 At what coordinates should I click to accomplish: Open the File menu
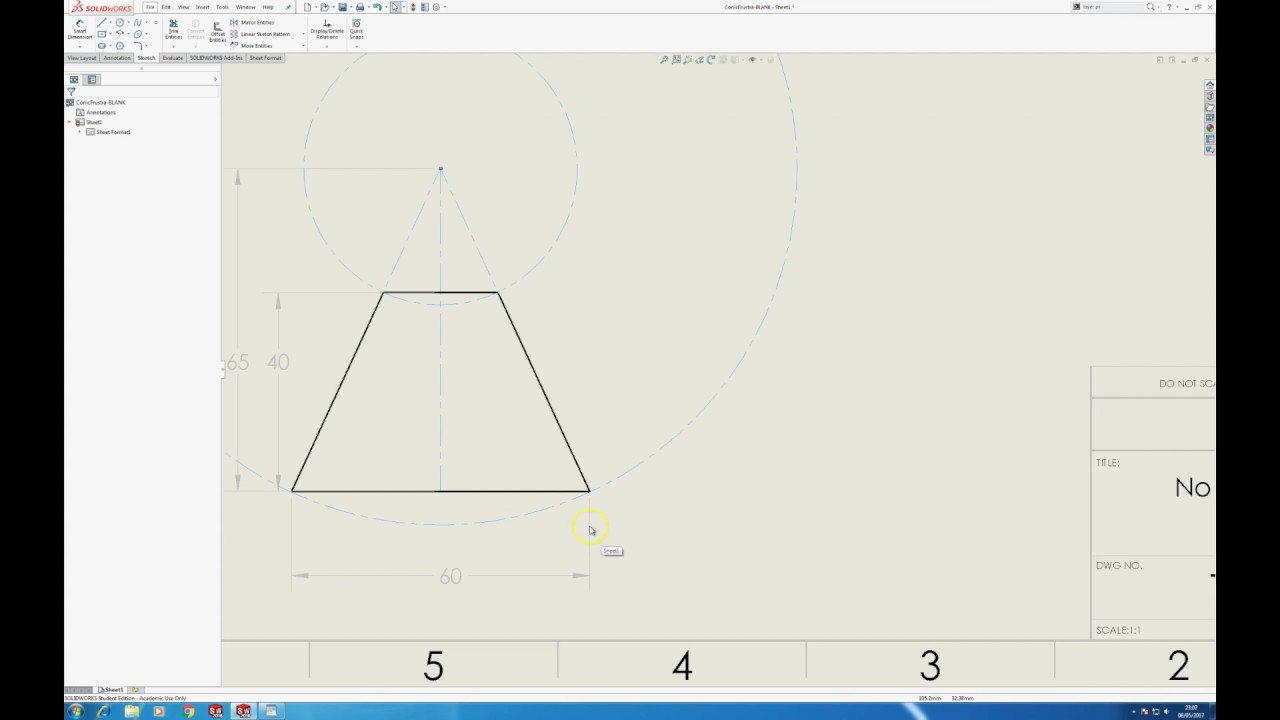click(x=150, y=7)
